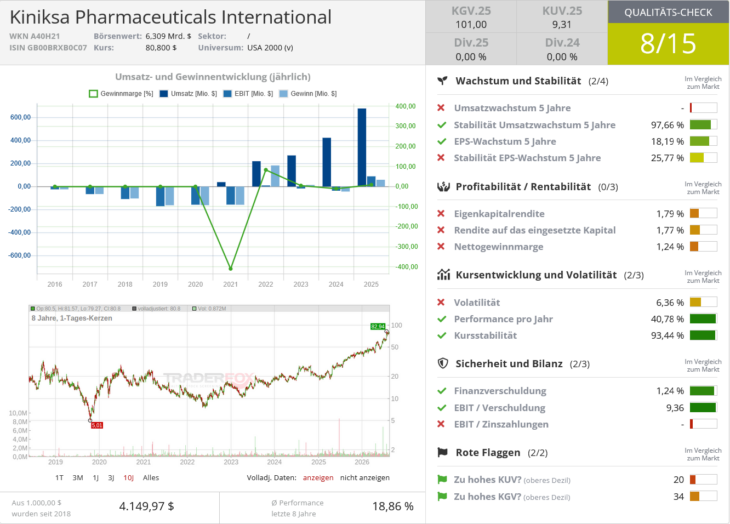The height and width of the screenshot is (524, 730).
Task: Click the KGV.25 value 101,00
Action: pyautogui.click(x=471, y=25)
